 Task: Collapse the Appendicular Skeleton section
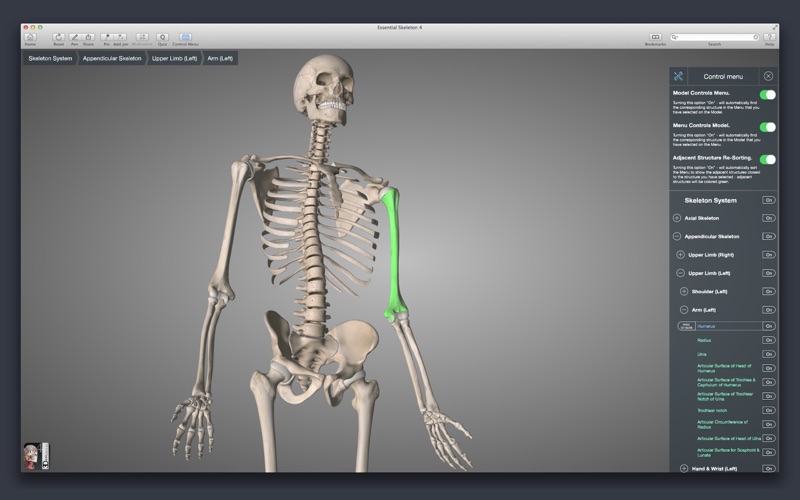coord(677,236)
